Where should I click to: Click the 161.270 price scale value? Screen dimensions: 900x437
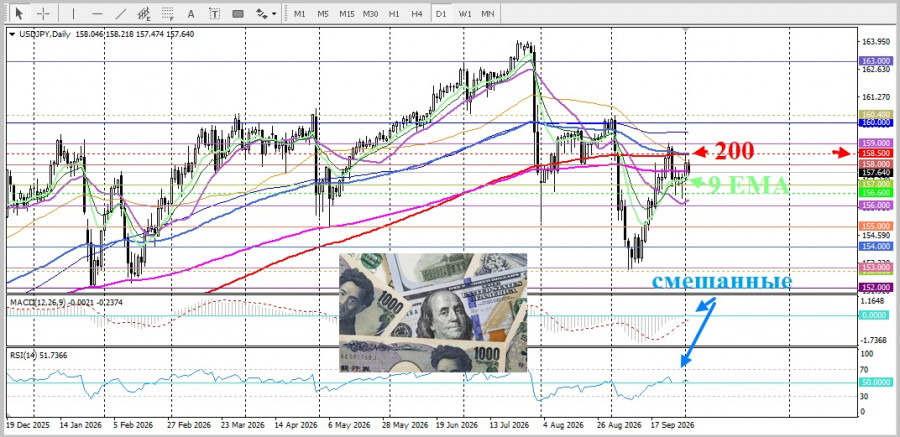875,97
